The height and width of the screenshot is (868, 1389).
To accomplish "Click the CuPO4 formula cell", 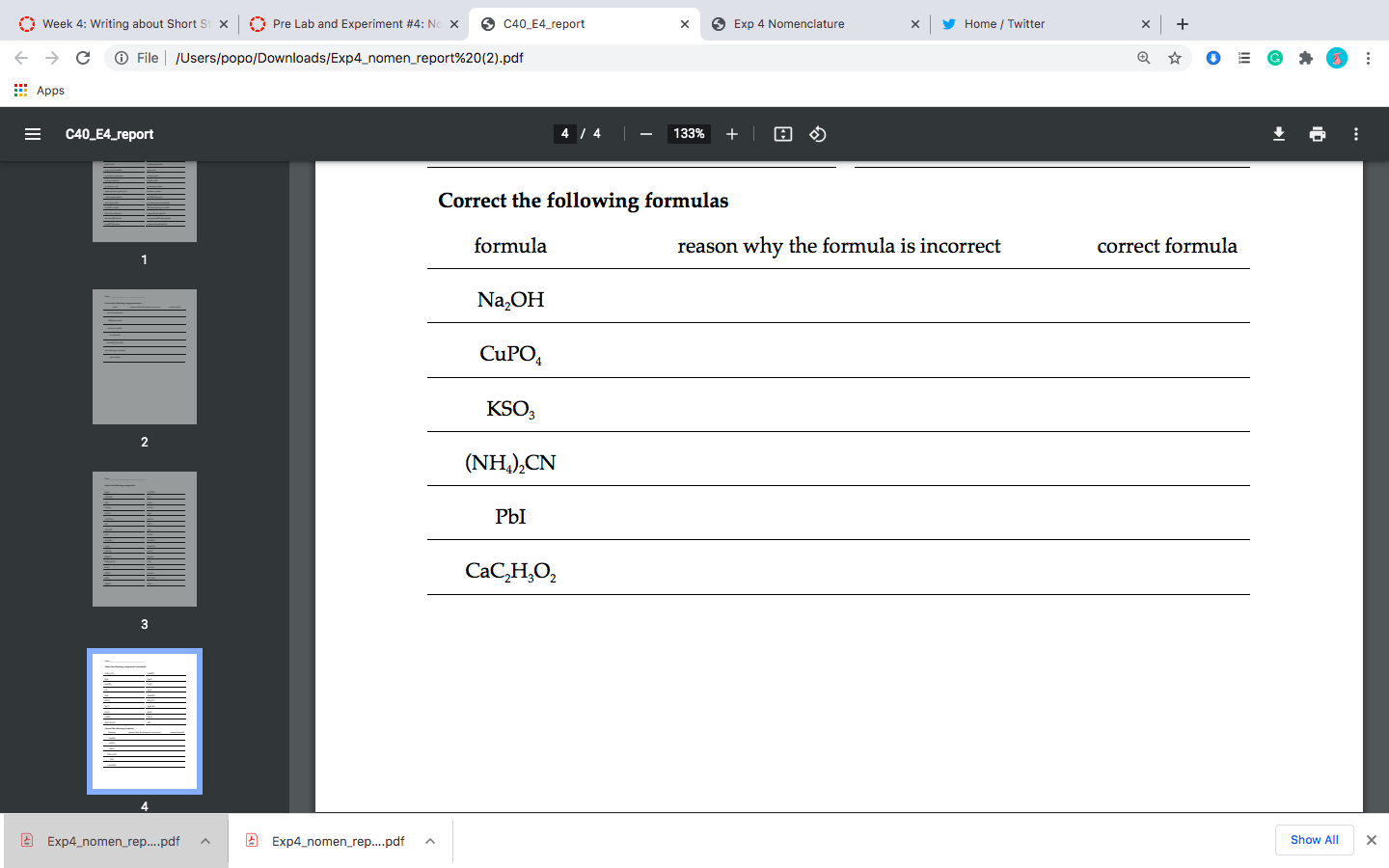I will tap(510, 354).
